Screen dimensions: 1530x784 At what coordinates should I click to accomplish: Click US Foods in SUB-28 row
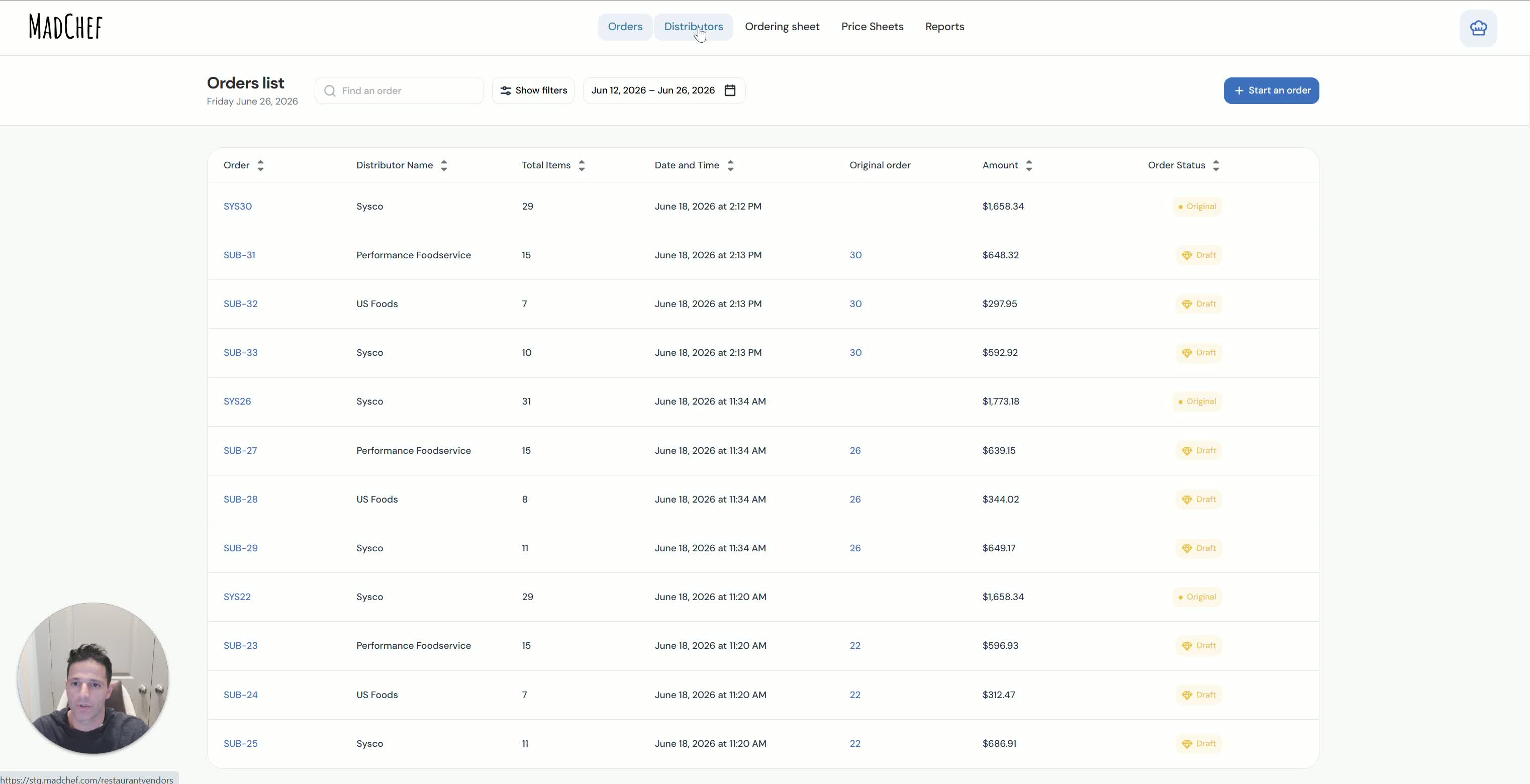click(x=376, y=500)
